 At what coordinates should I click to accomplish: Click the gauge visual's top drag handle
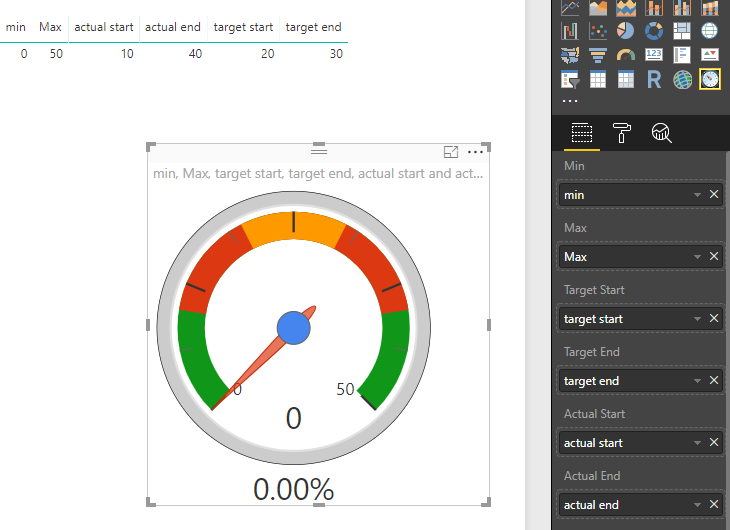click(319, 151)
